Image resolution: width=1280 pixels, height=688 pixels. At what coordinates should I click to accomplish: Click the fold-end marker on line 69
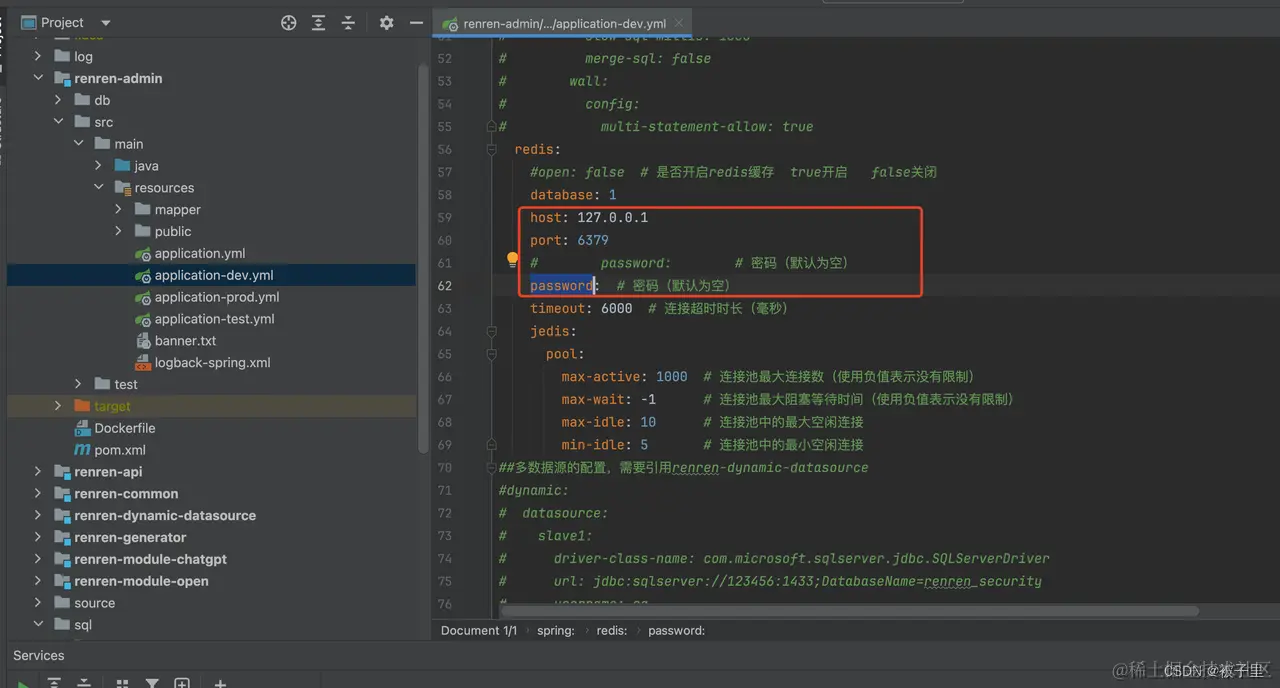coord(492,444)
